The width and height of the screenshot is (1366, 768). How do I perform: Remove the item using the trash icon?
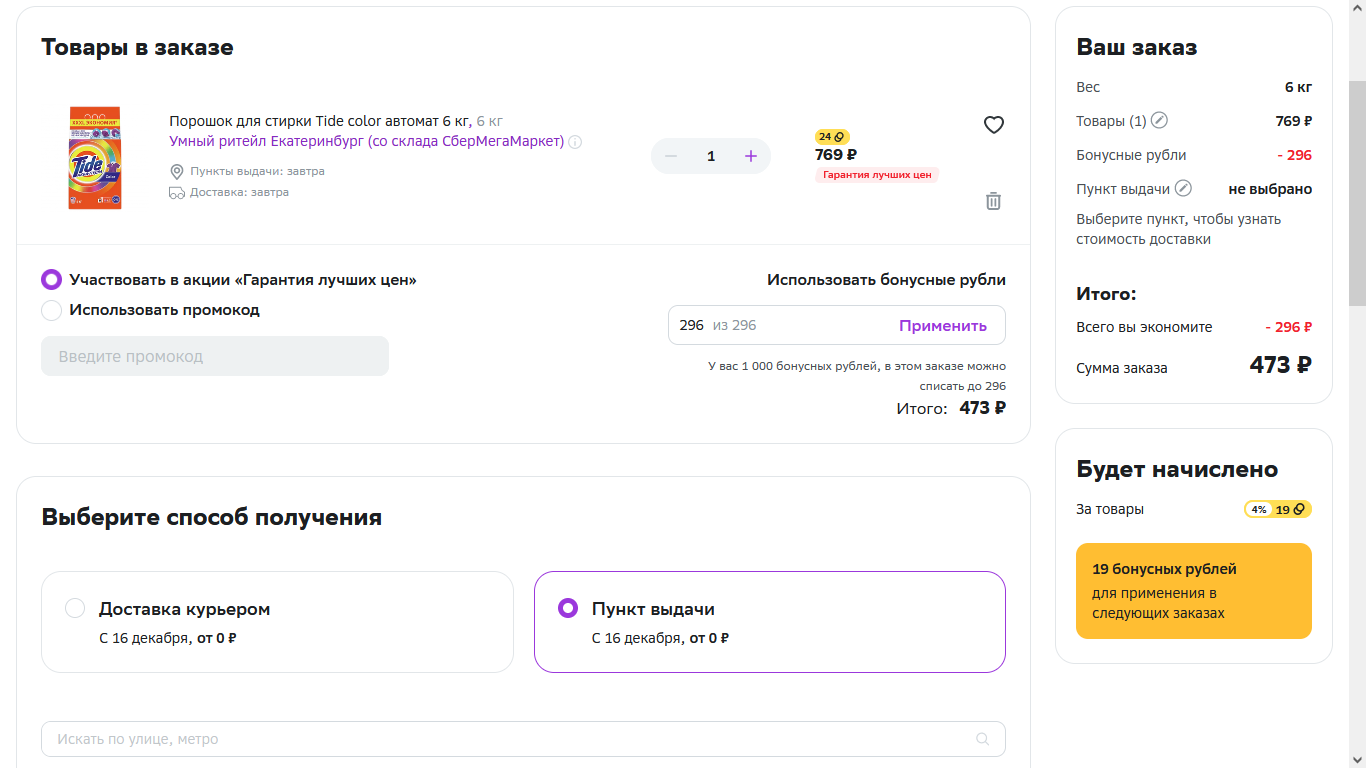coord(993,201)
